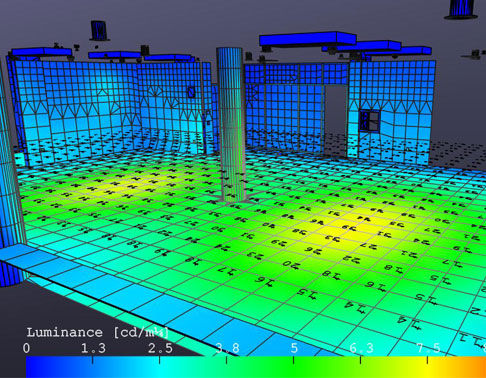The width and height of the screenshot is (486, 378).
Task: Pick the dark blue end of color bar
Action: [x=37, y=367]
